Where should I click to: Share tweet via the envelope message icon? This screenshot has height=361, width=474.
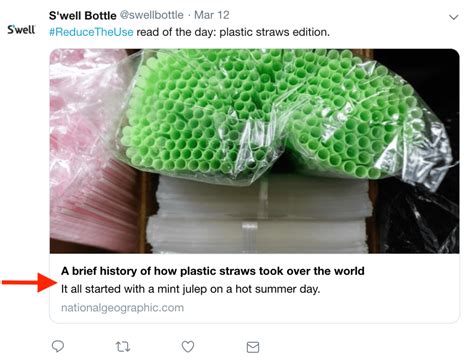click(x=253, y=347)
